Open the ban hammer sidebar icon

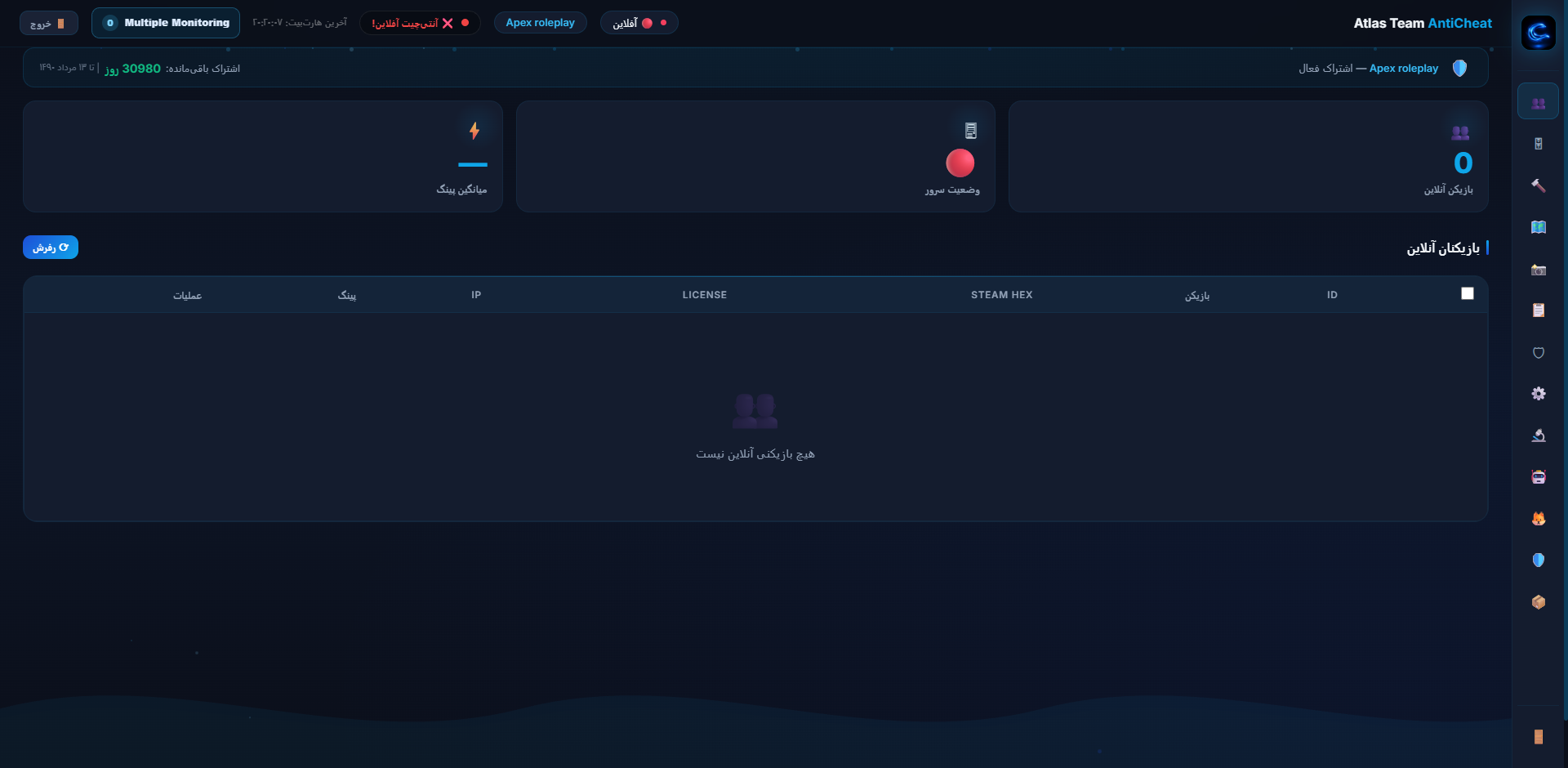pyautogui.click(x=1538, y=185)
